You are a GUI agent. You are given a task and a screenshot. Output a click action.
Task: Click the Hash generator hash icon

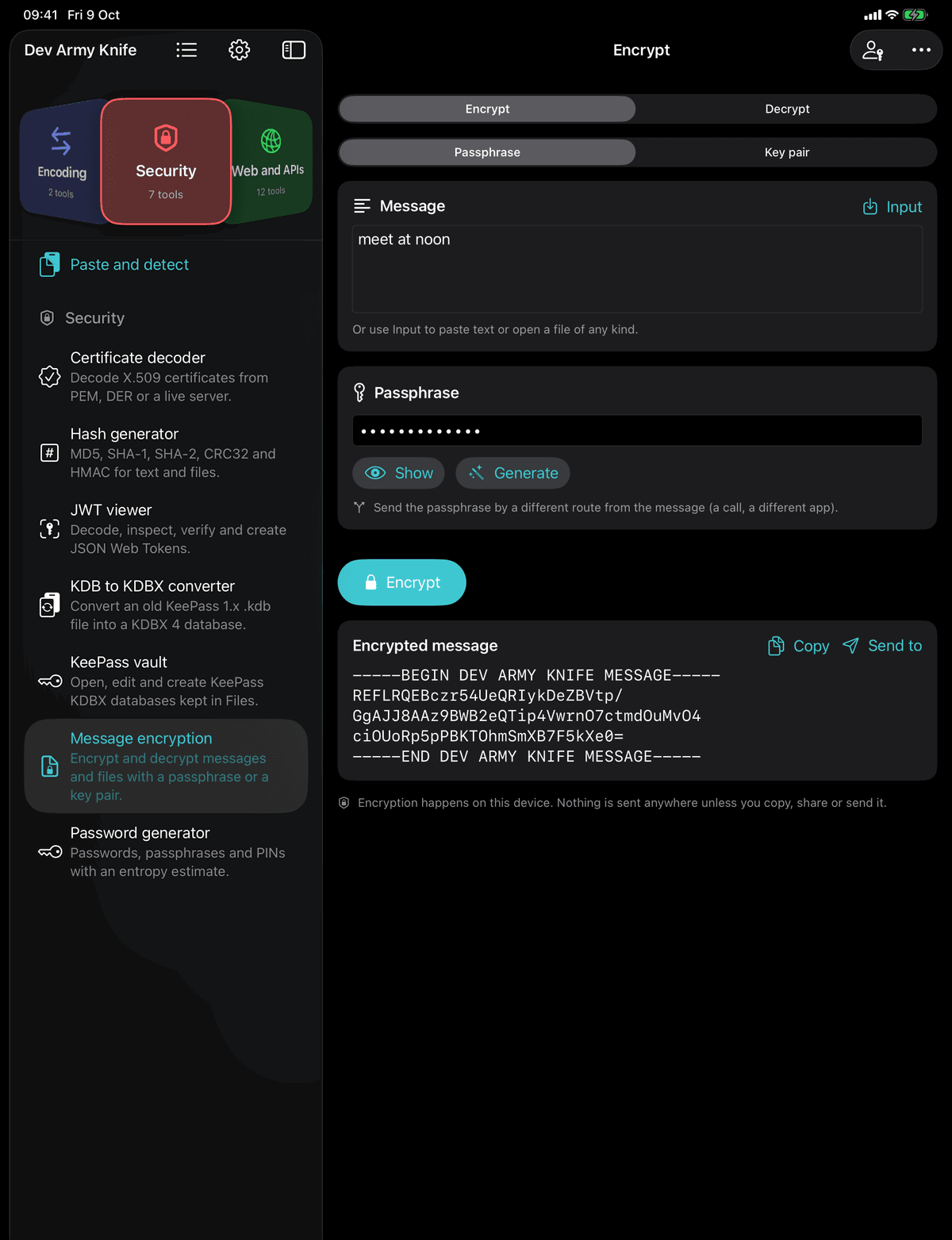click(x=49, y=452)
